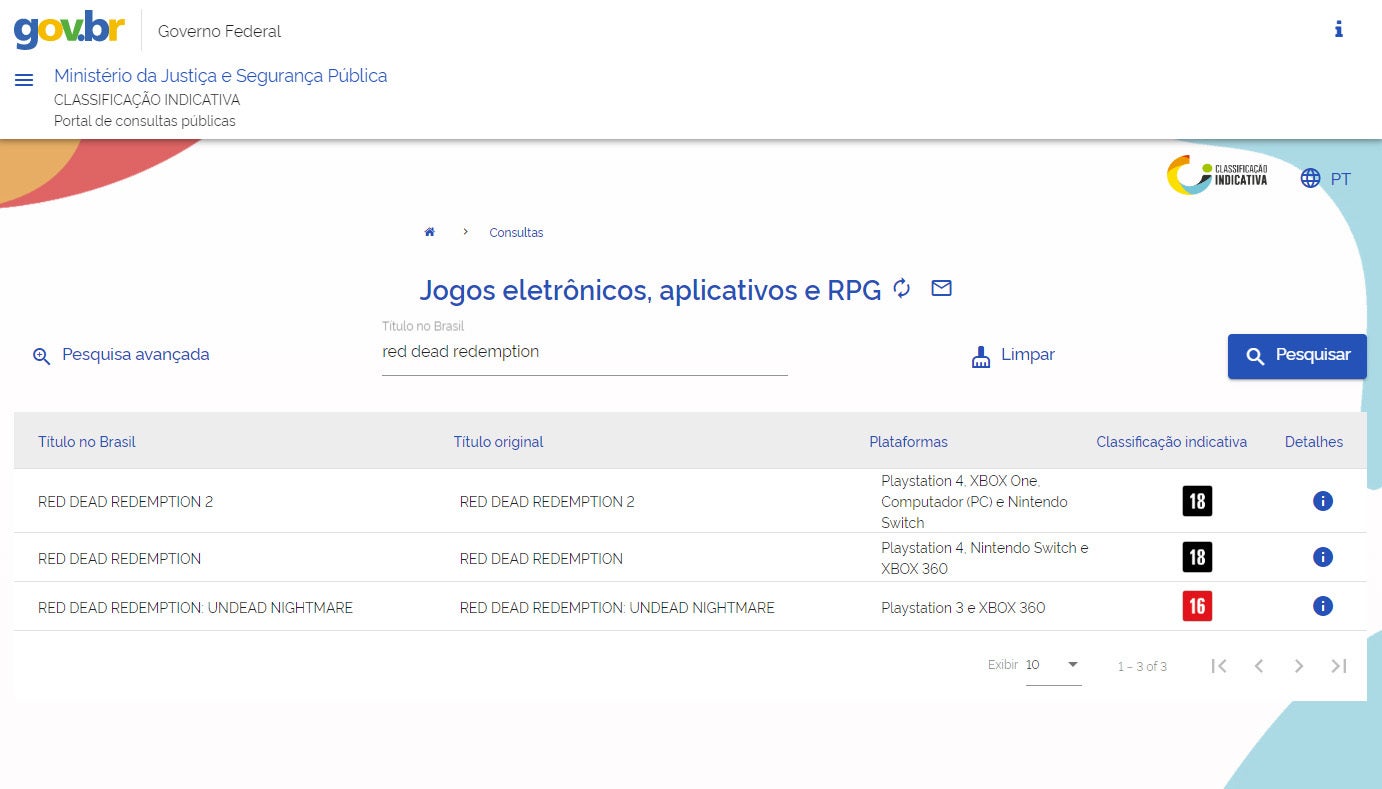Sort by the Título no Brasil column
The width and height of the screenshot is (1382, 789).
click(87, 442)
